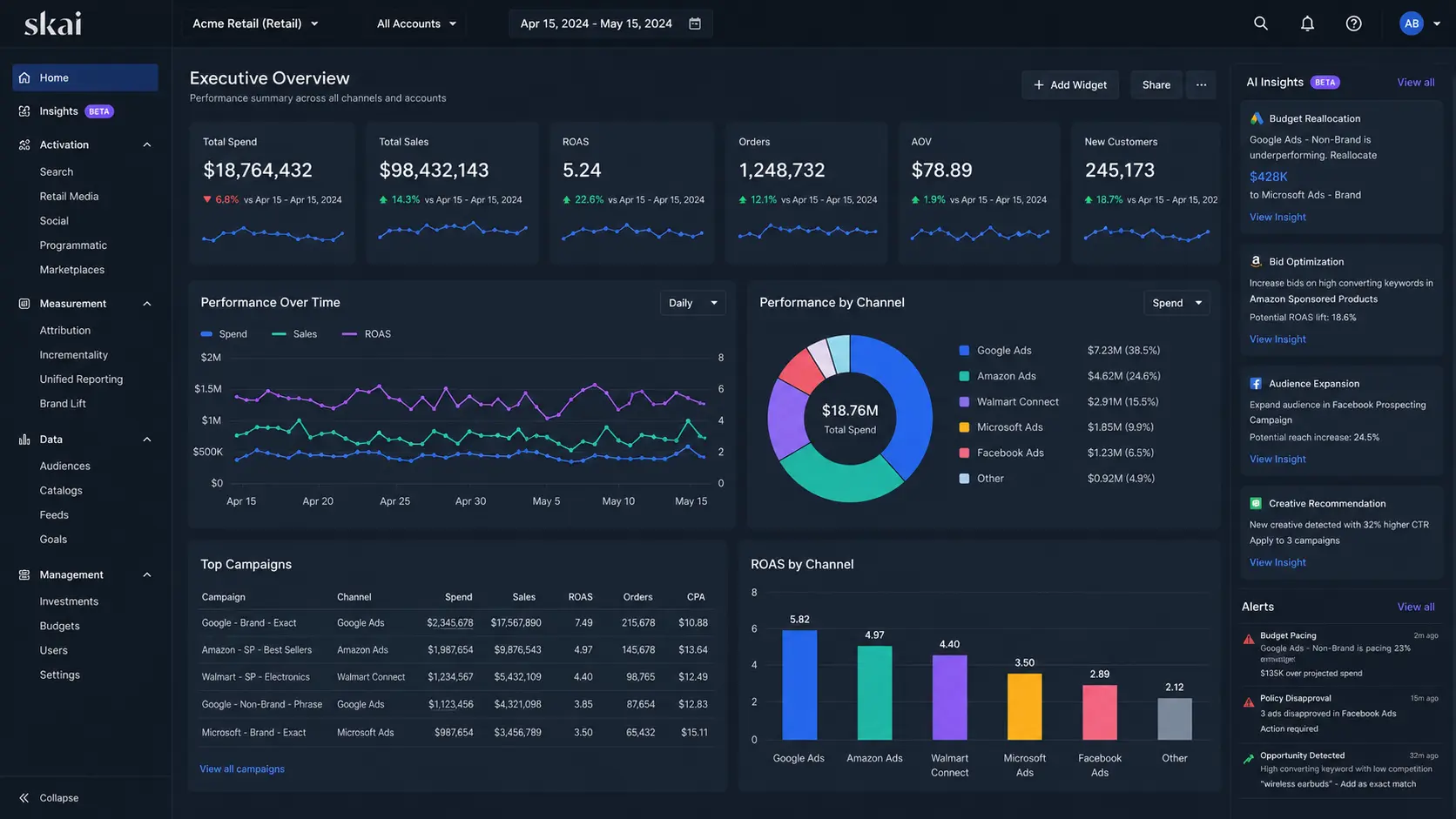Open search with the magnifier icon
1456x819 pixels.
coord(1260,23)
